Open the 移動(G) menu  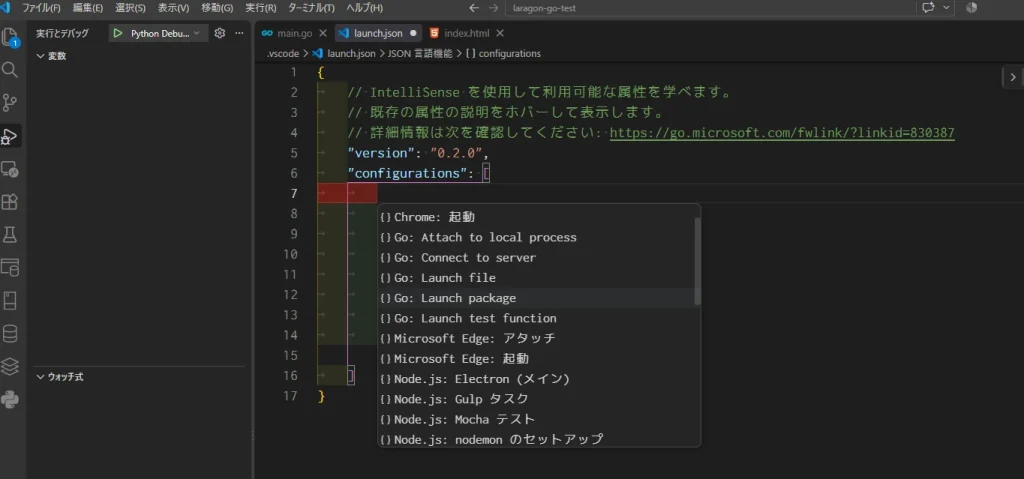pyautogui.click(x=217, y=8)
